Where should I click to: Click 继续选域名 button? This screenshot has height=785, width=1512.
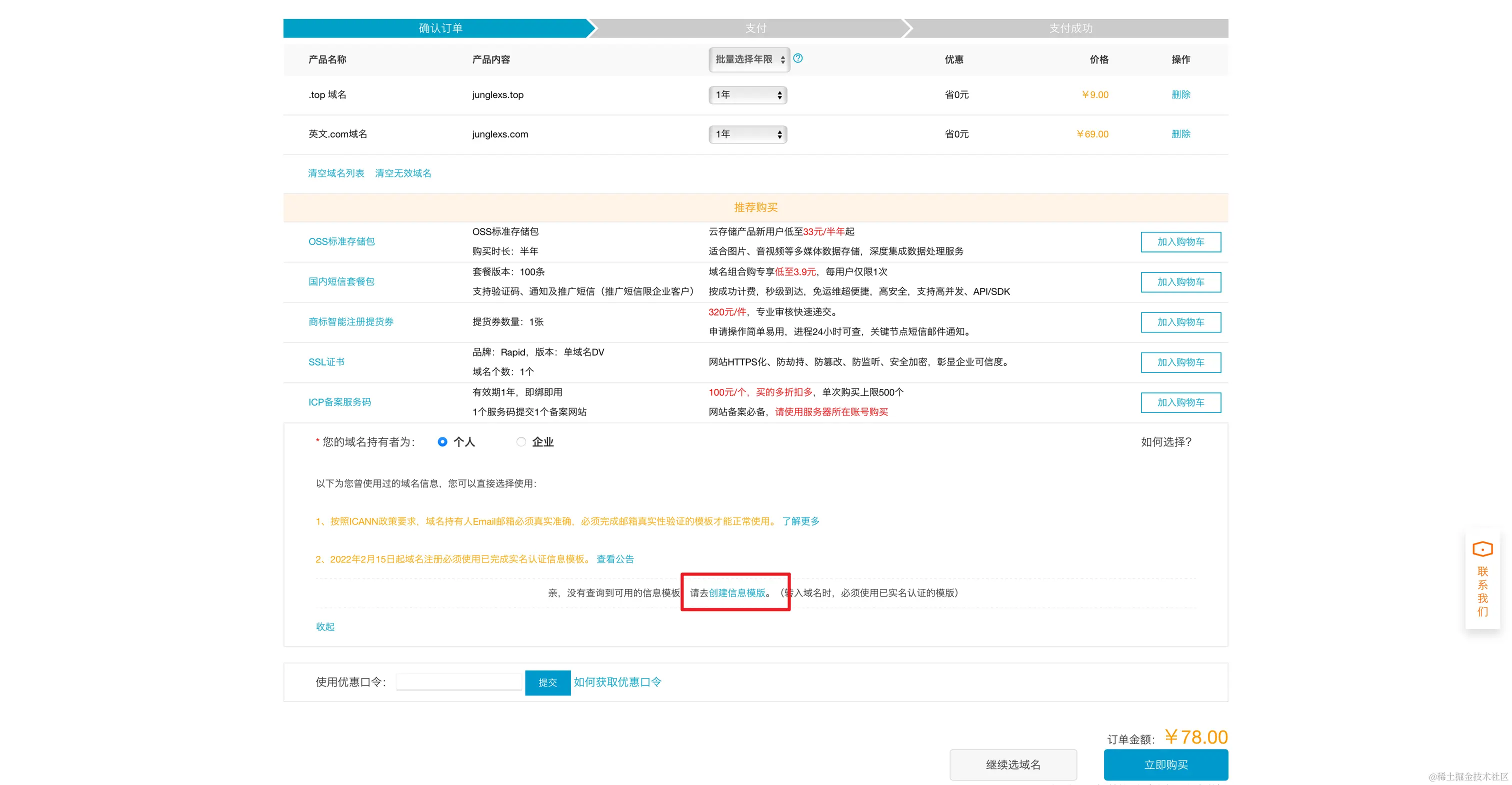click(x=1012, y=764)
